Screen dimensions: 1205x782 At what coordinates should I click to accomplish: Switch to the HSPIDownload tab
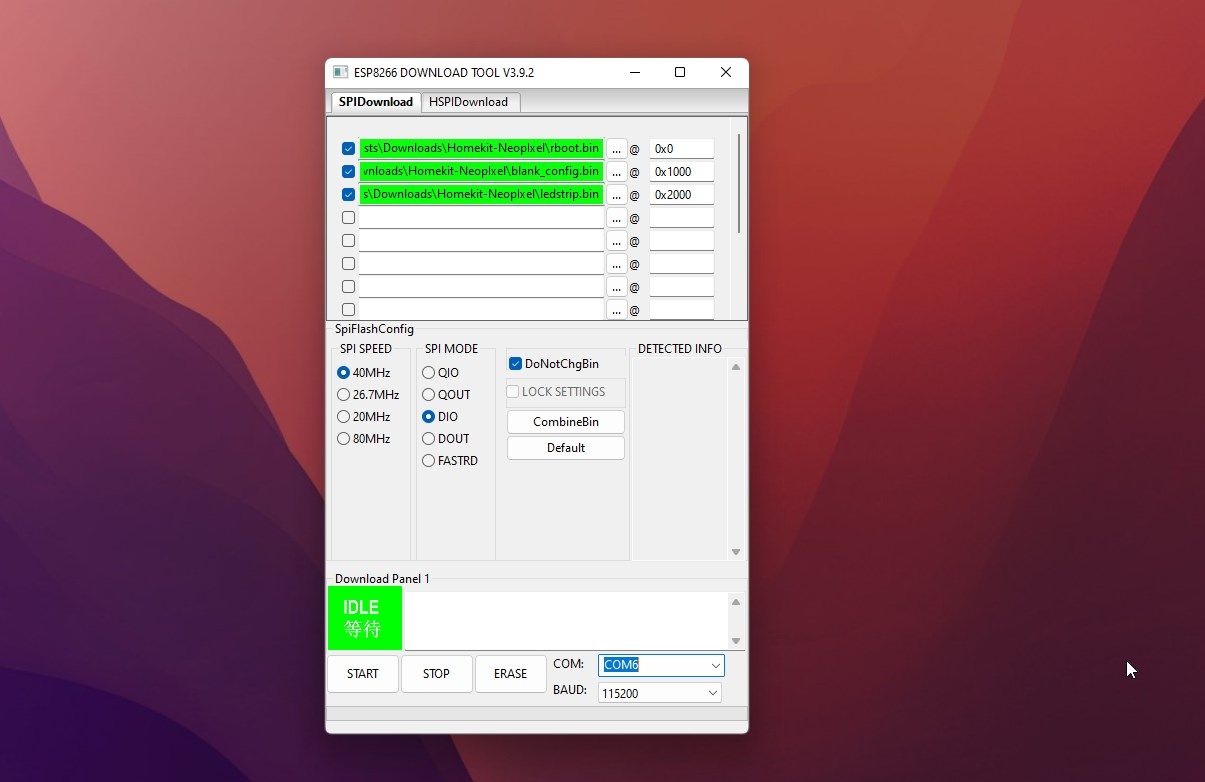click(x=470, y=102)
